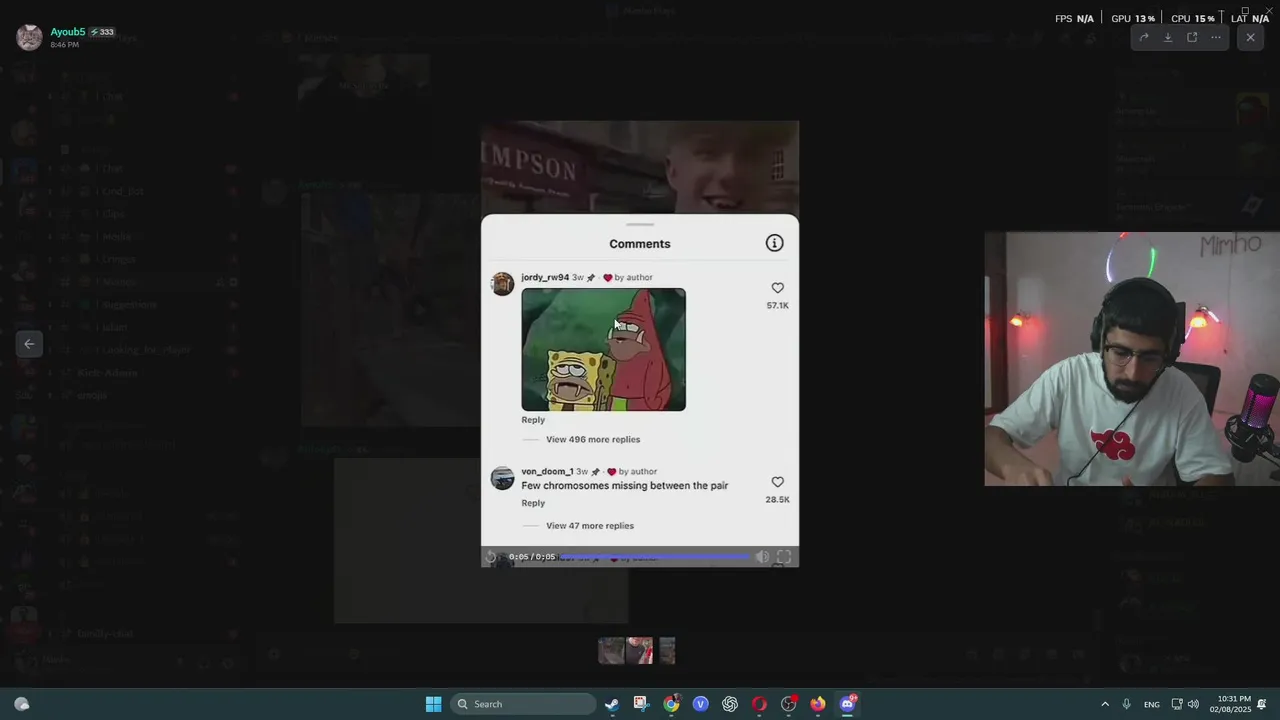Open the Windows Start menu

click(x=433, y=704)
